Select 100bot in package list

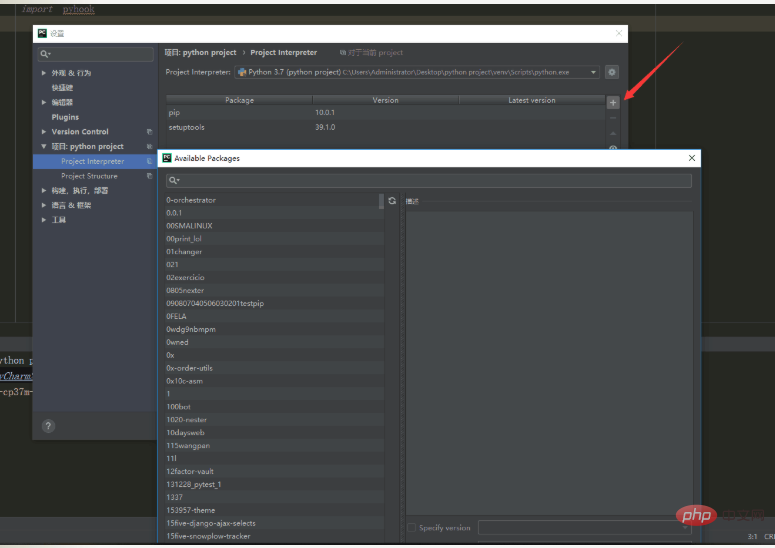pyautogui.click(x=274, y=407)
